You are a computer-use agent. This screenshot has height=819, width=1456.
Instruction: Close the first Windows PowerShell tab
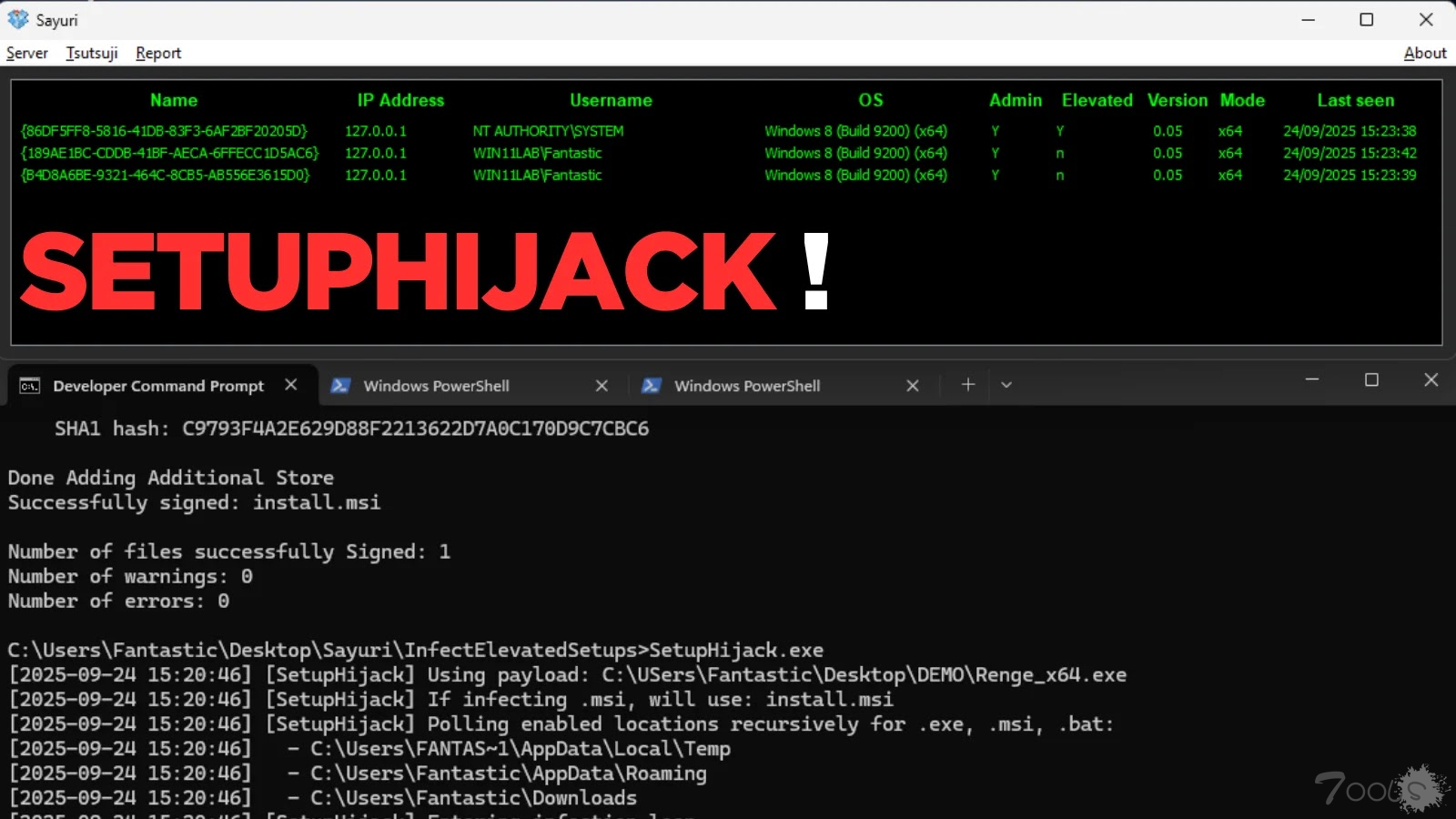point(602,386)
